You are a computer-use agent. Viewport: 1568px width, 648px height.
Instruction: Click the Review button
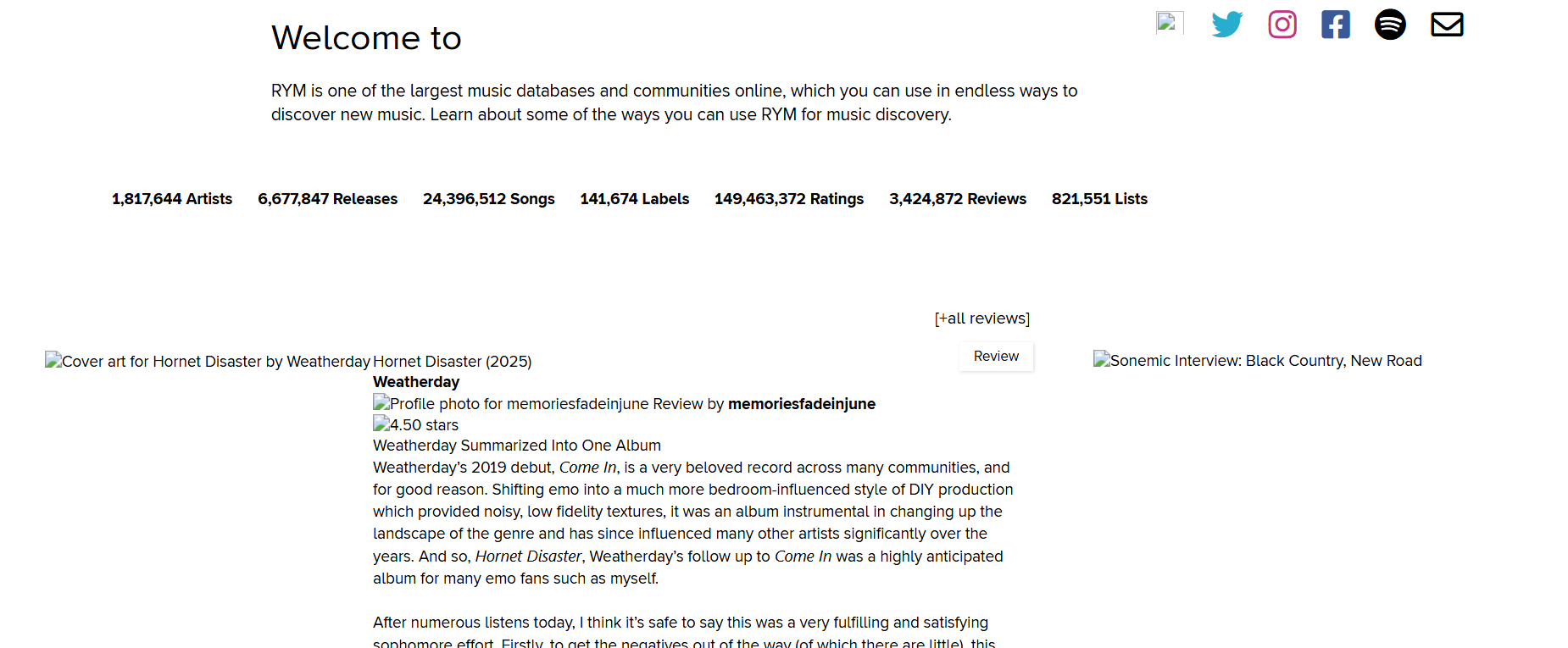pos(996,357)
